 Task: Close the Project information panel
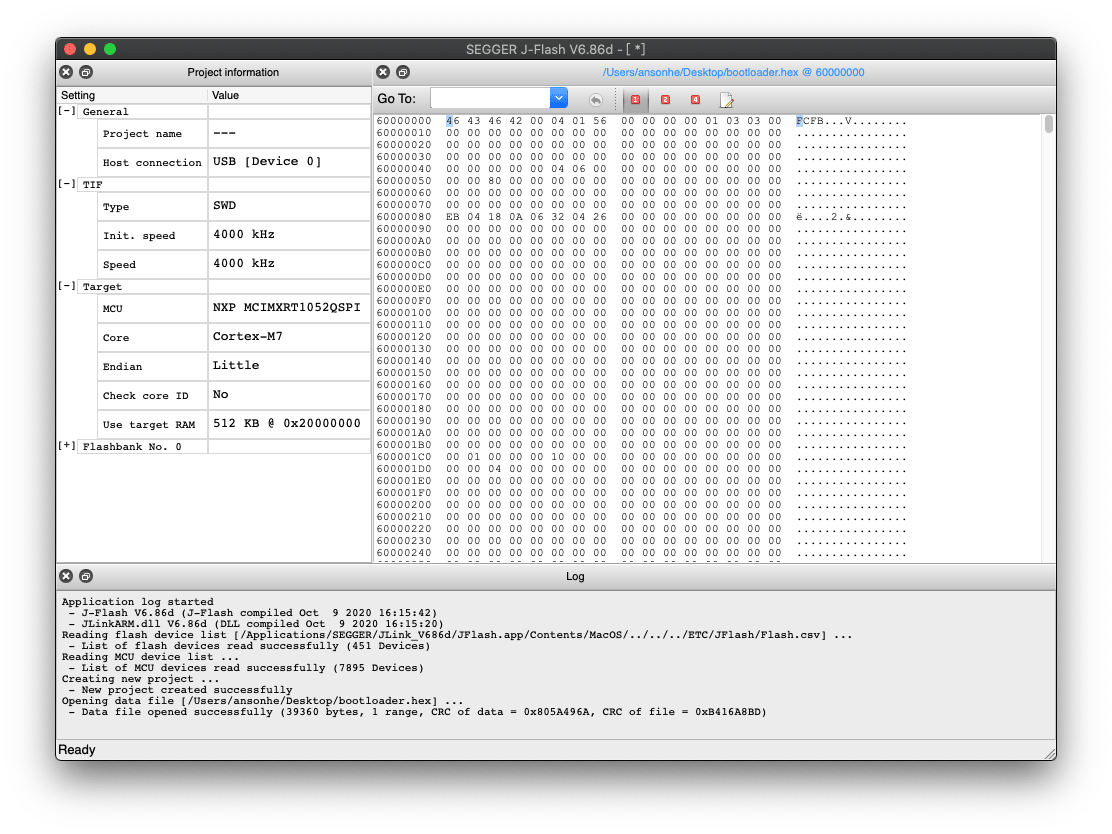pyautogui.click(x=66, y=72)
